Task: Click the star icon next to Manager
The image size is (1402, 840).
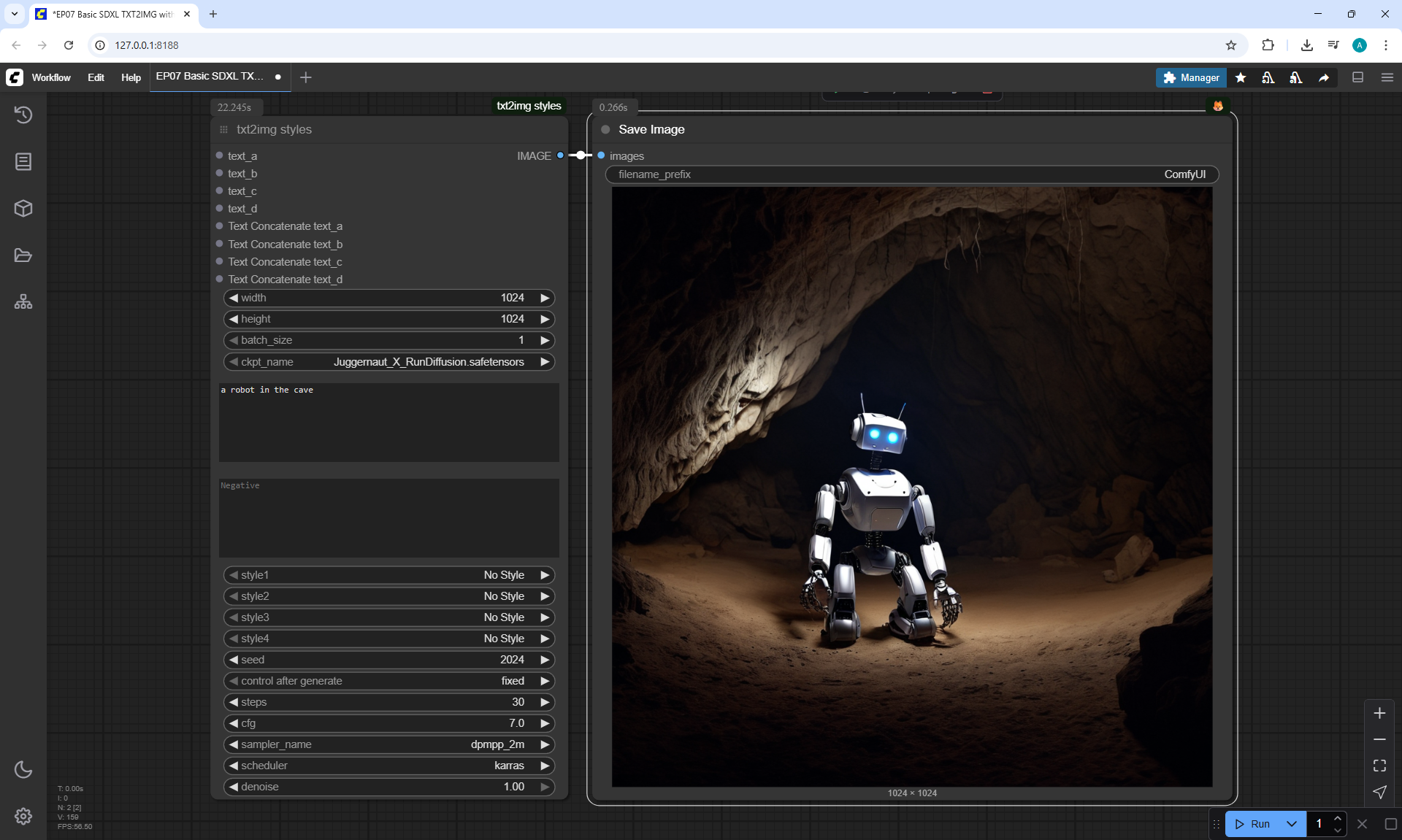Action: coord(1241,77)
